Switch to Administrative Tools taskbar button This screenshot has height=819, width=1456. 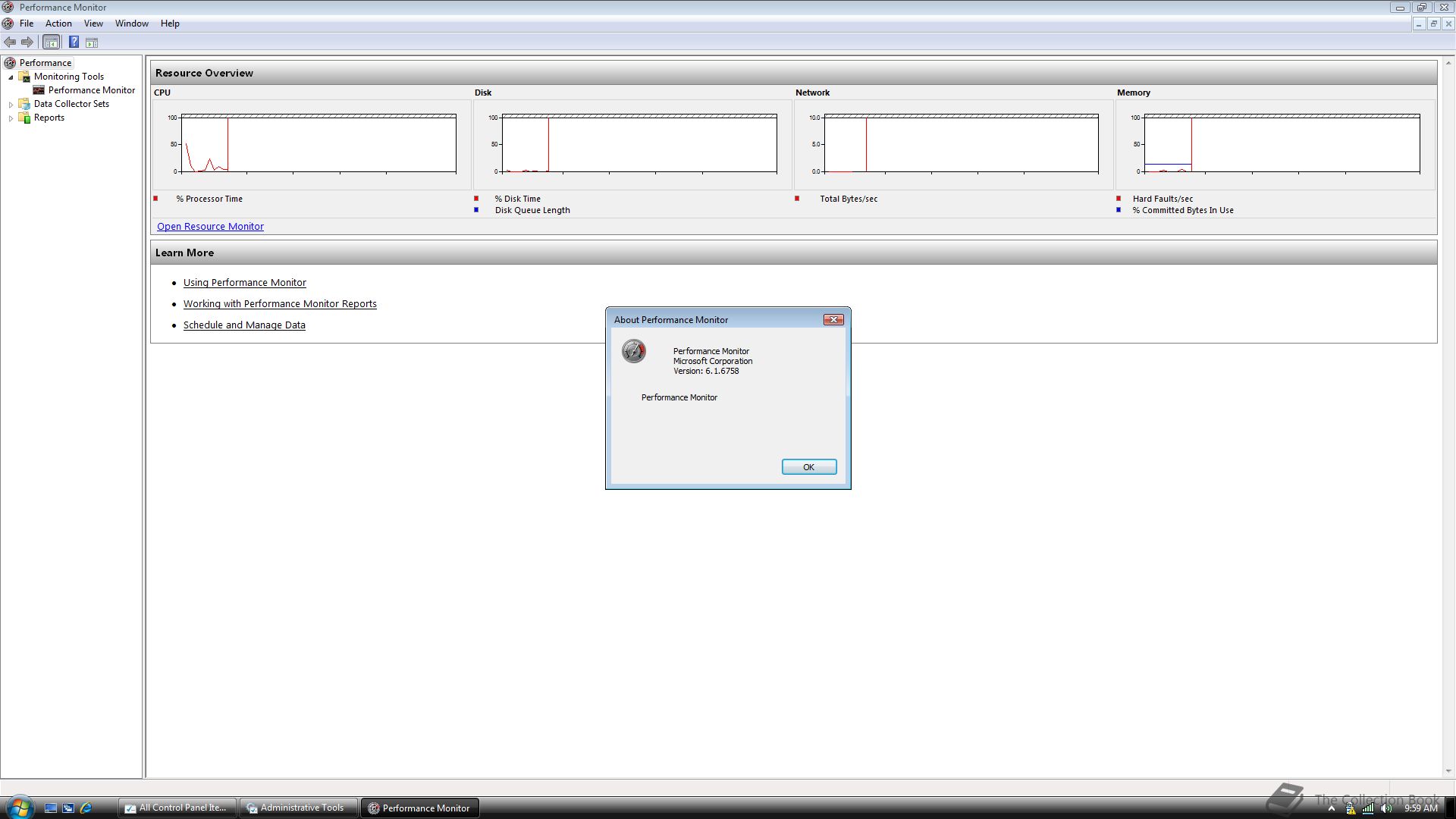(298, 808)
